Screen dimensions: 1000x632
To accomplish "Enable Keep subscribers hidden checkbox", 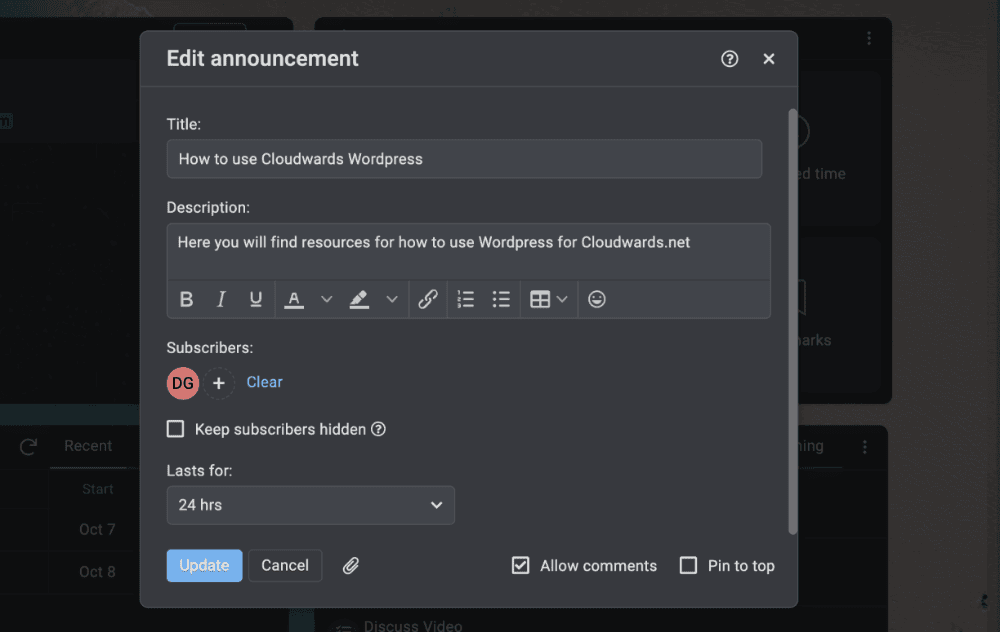I will (175, 429).
